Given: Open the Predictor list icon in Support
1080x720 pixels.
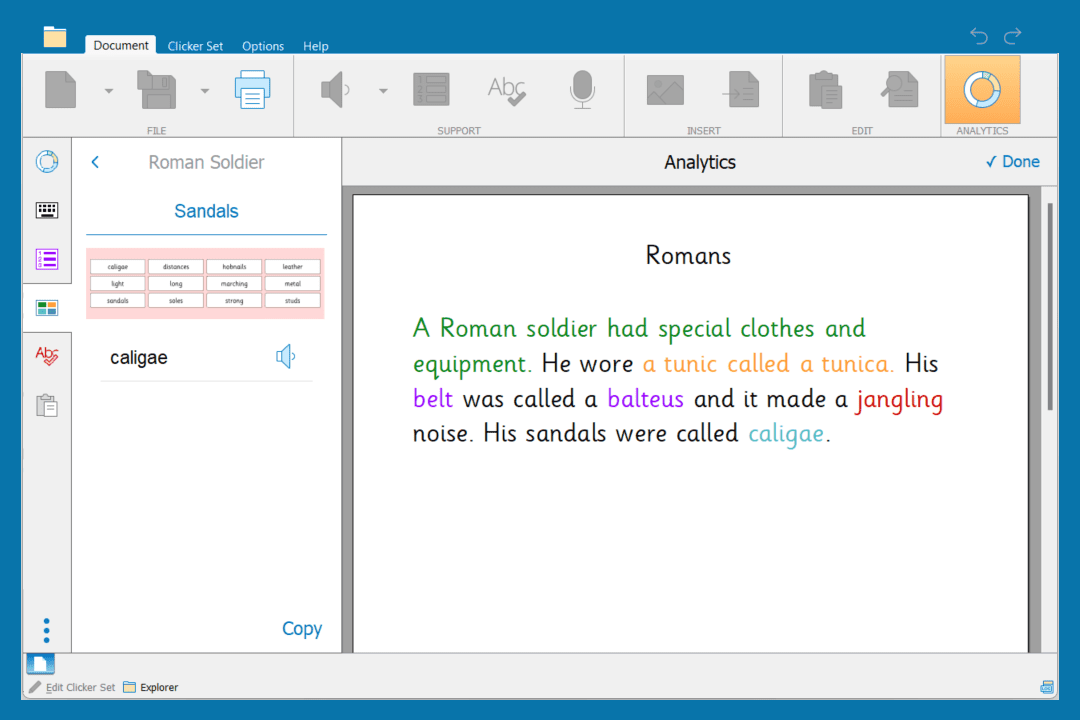Looking at the screenshot, I should (x=431, y=90).
